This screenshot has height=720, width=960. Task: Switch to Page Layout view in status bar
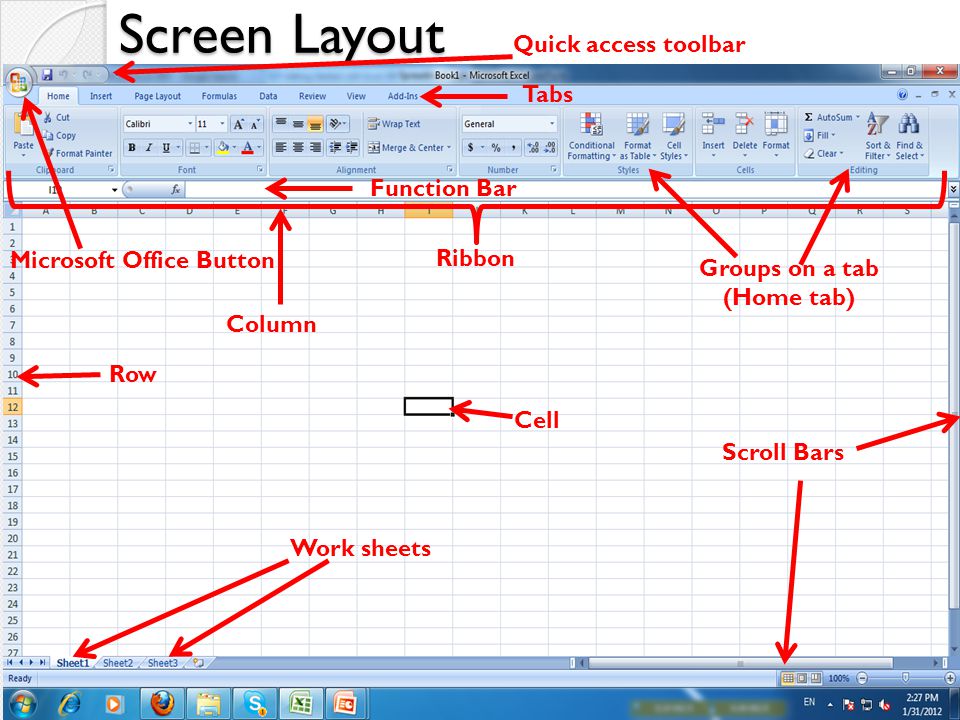coord(802,678)
